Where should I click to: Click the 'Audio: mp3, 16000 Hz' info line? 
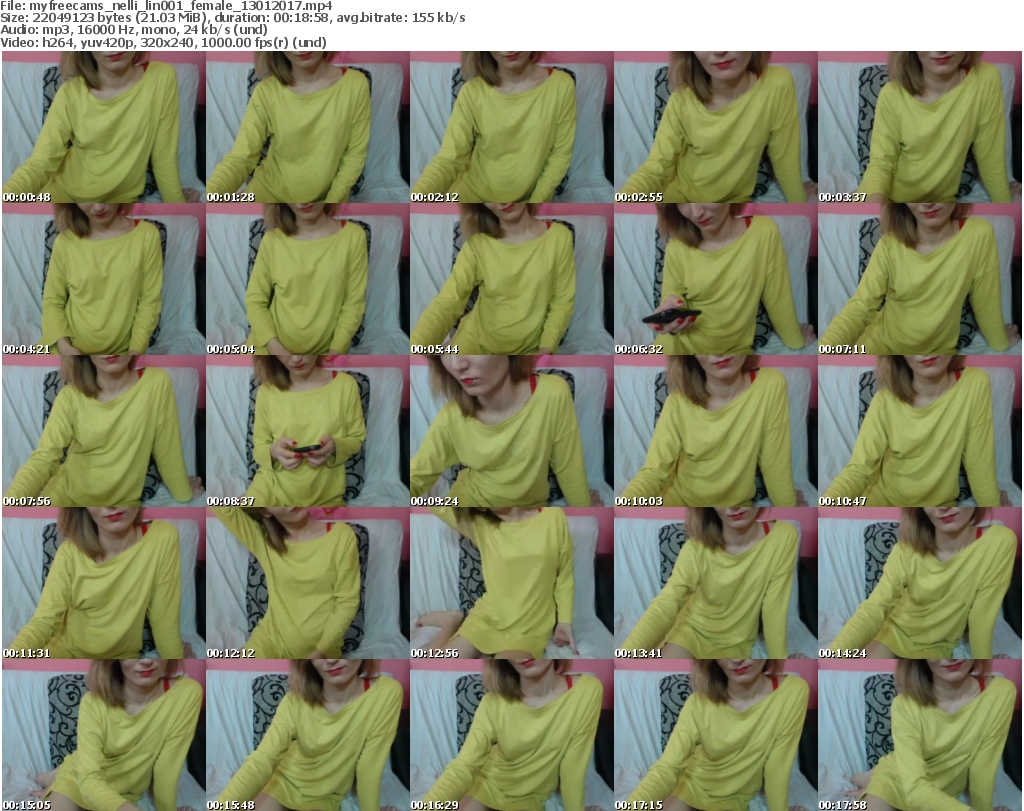pos(134,30)
